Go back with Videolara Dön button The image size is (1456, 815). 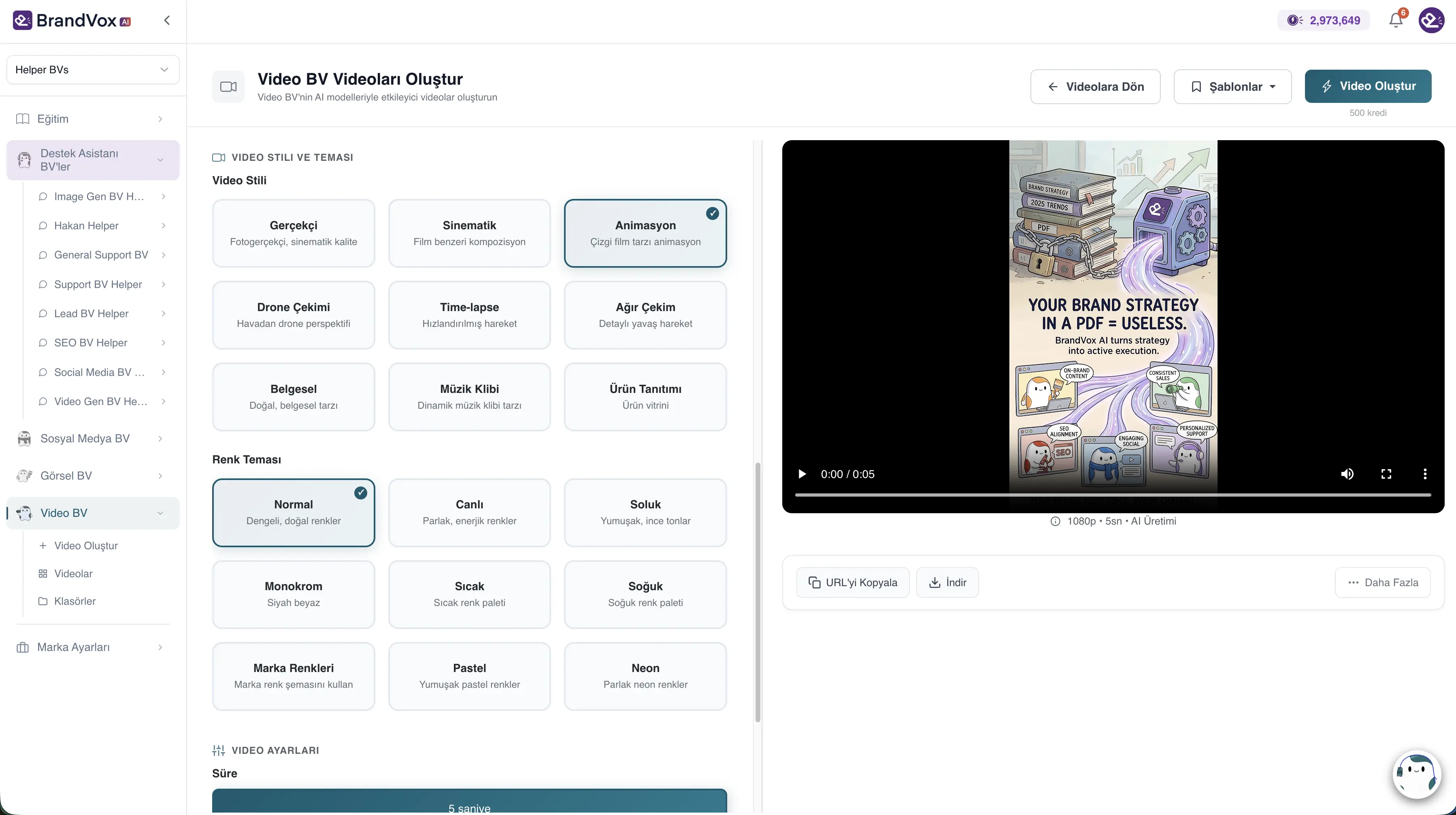(1095, 87)
